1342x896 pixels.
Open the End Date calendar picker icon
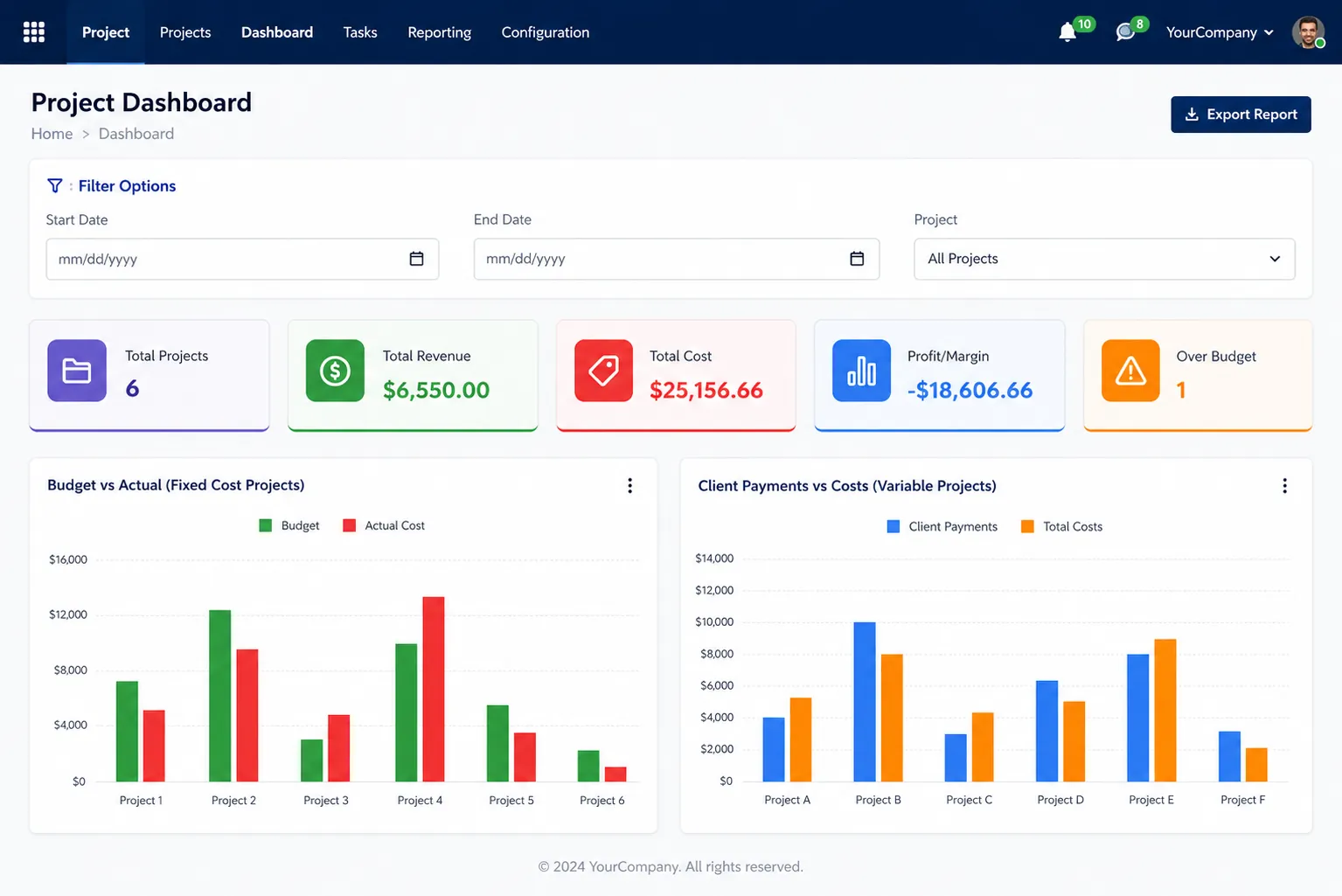[x=857, y=259]
